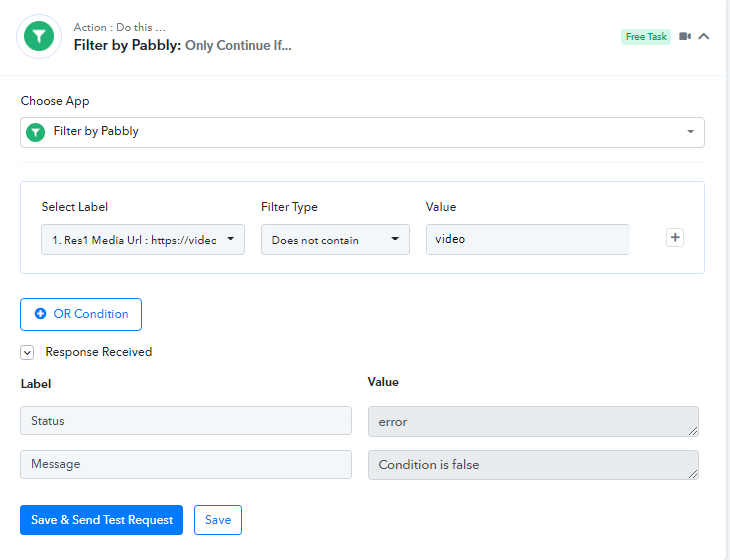
Task: Collapse the Response Received section toggle
Action: (x=27, y=353)
